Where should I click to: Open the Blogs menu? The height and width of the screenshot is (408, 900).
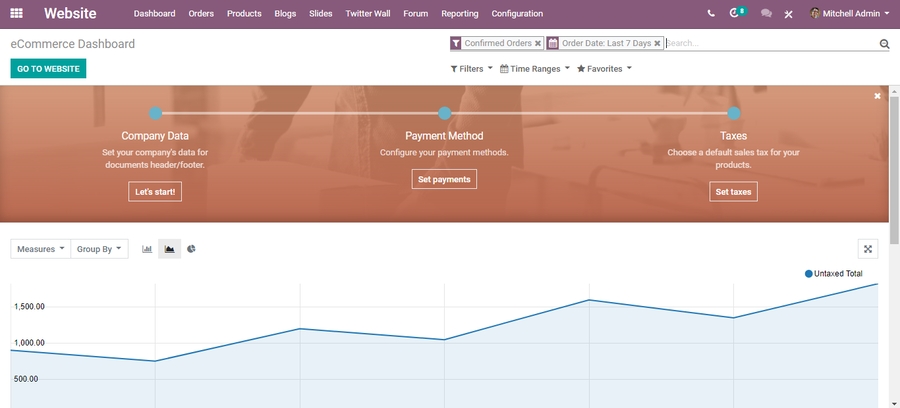(x=285, y=13)
